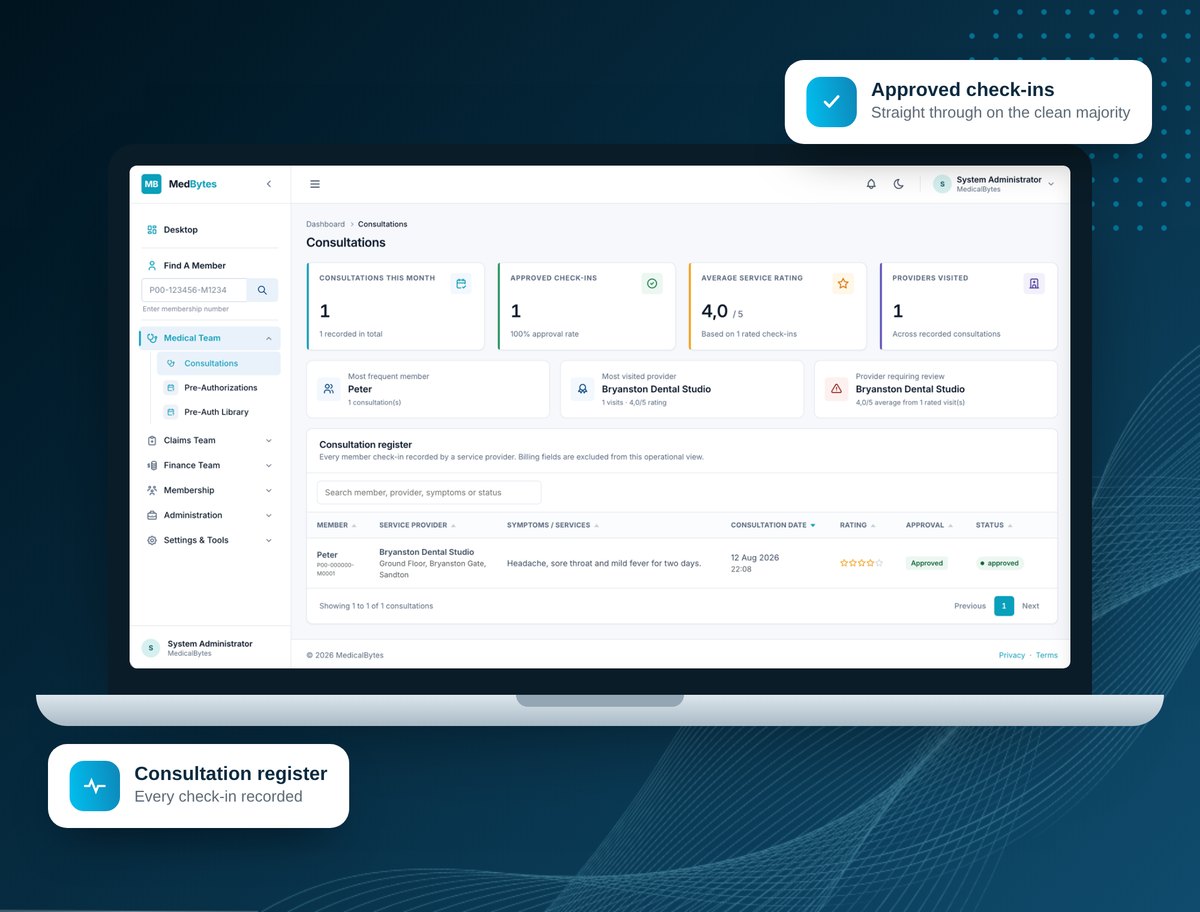
Task: Click the calendar icon on Consultations This Month card
Action: tap(461, 284)
